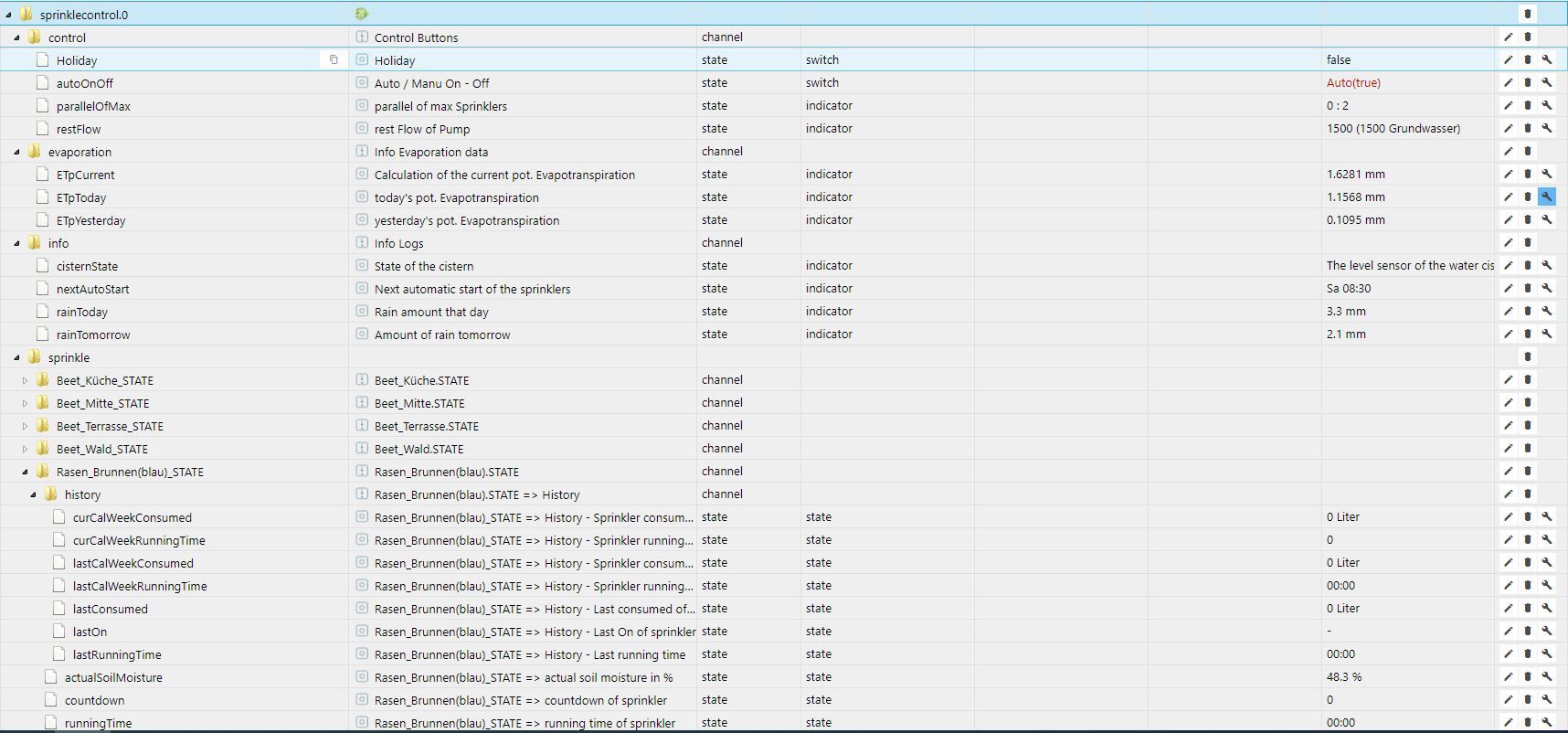Delete the Beet_Mitte_STATE channel

1528,402
